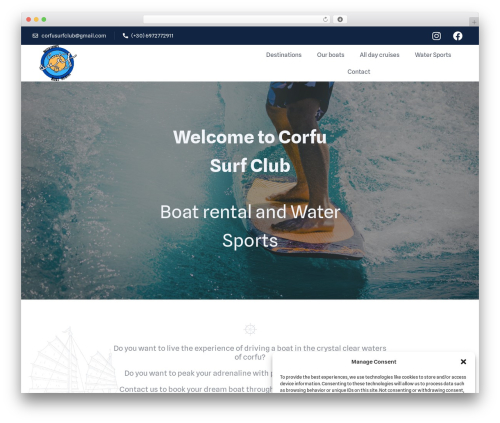Click the yellow minimize window dot
This screenshot has height=423, width=500.
pyautogui.click(x=36, y=19)
